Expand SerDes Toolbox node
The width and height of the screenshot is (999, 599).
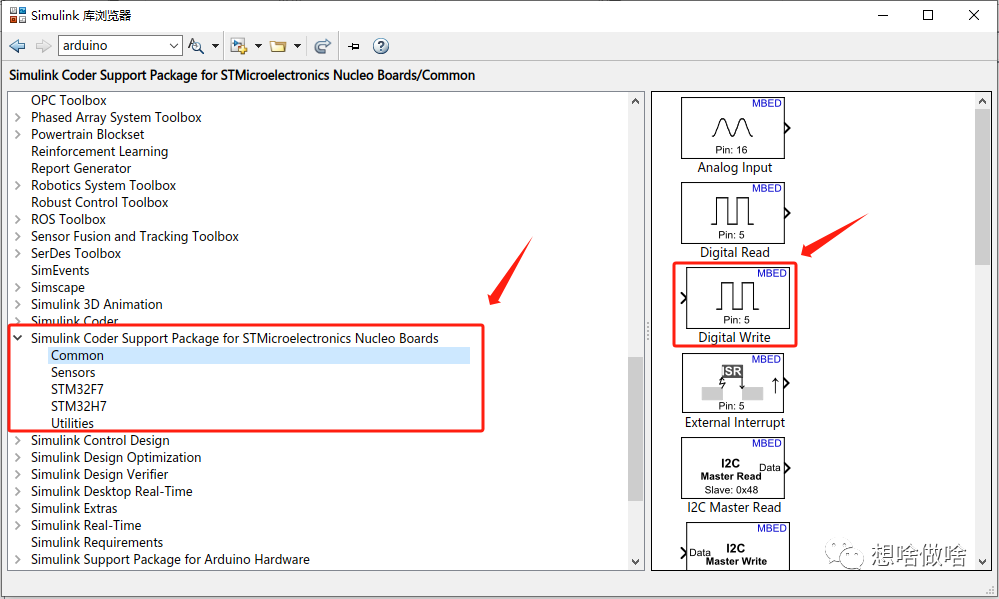tap(18, 254)
